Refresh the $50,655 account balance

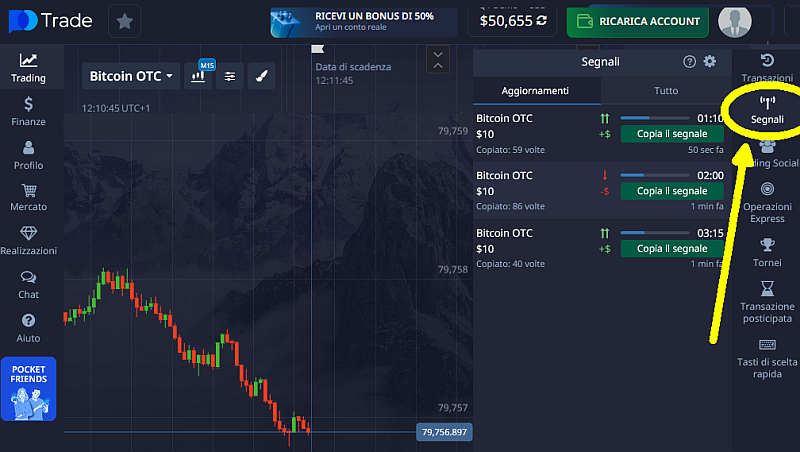click(542, 20)
